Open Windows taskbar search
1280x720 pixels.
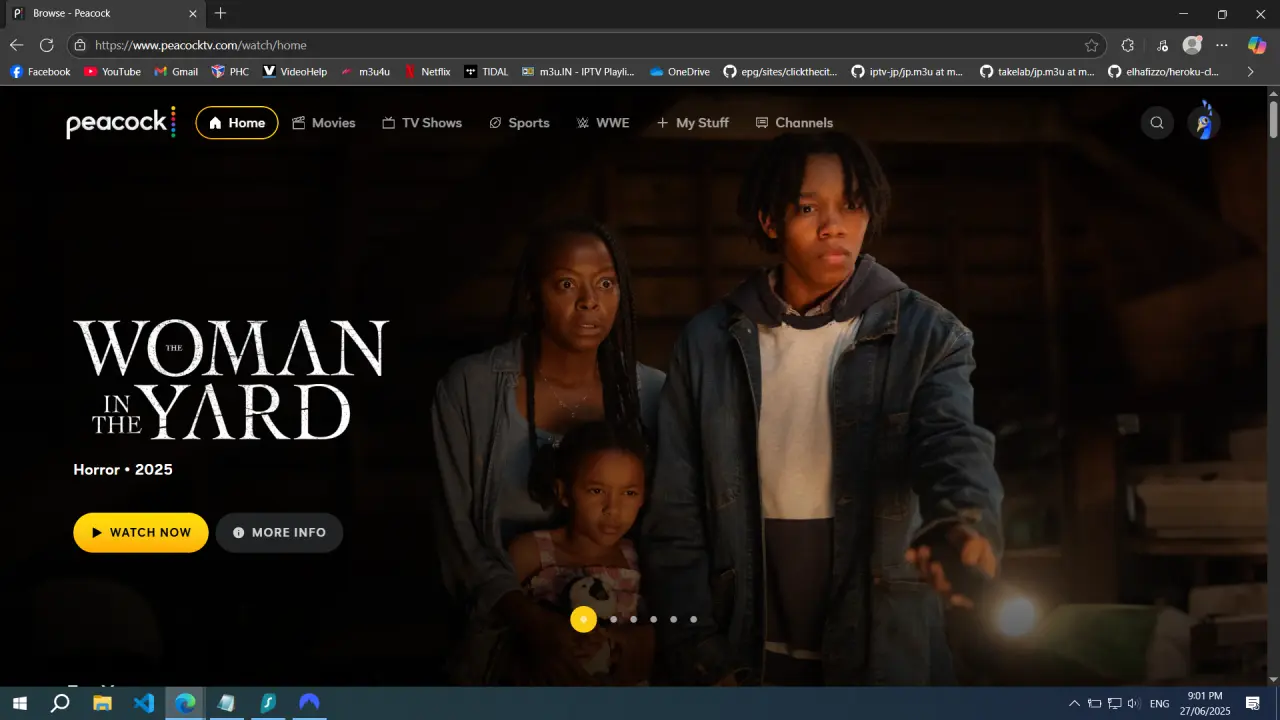click(x=60, y=703)
